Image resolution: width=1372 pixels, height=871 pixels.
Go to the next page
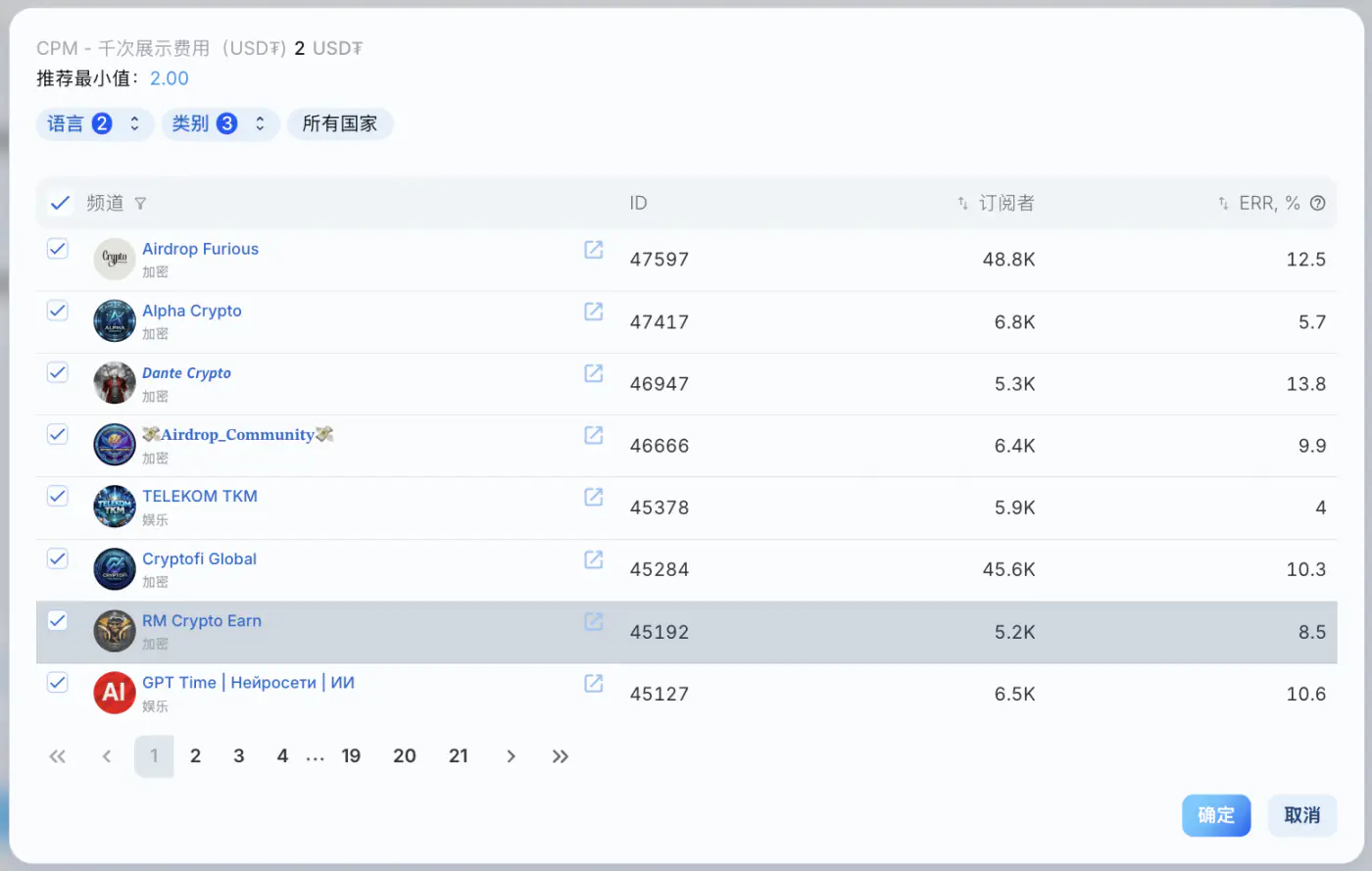(511, 756)
